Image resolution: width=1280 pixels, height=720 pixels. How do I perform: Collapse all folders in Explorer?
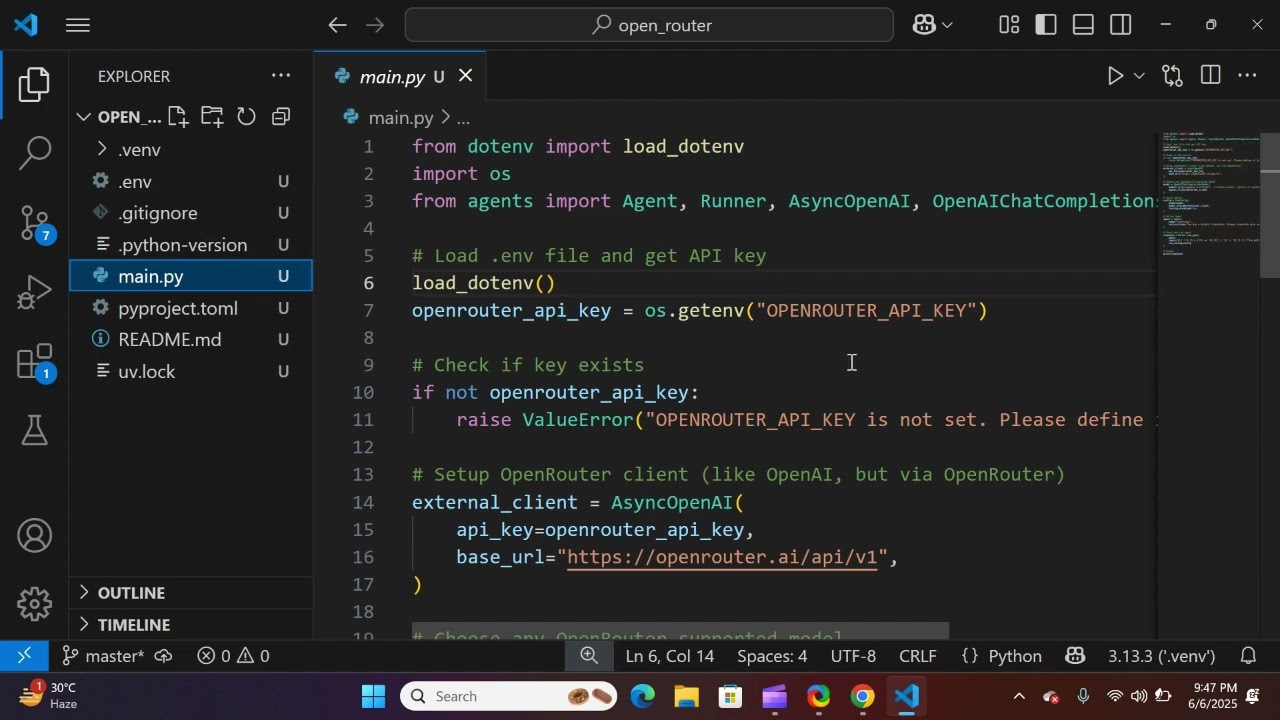tap(281, 117)
